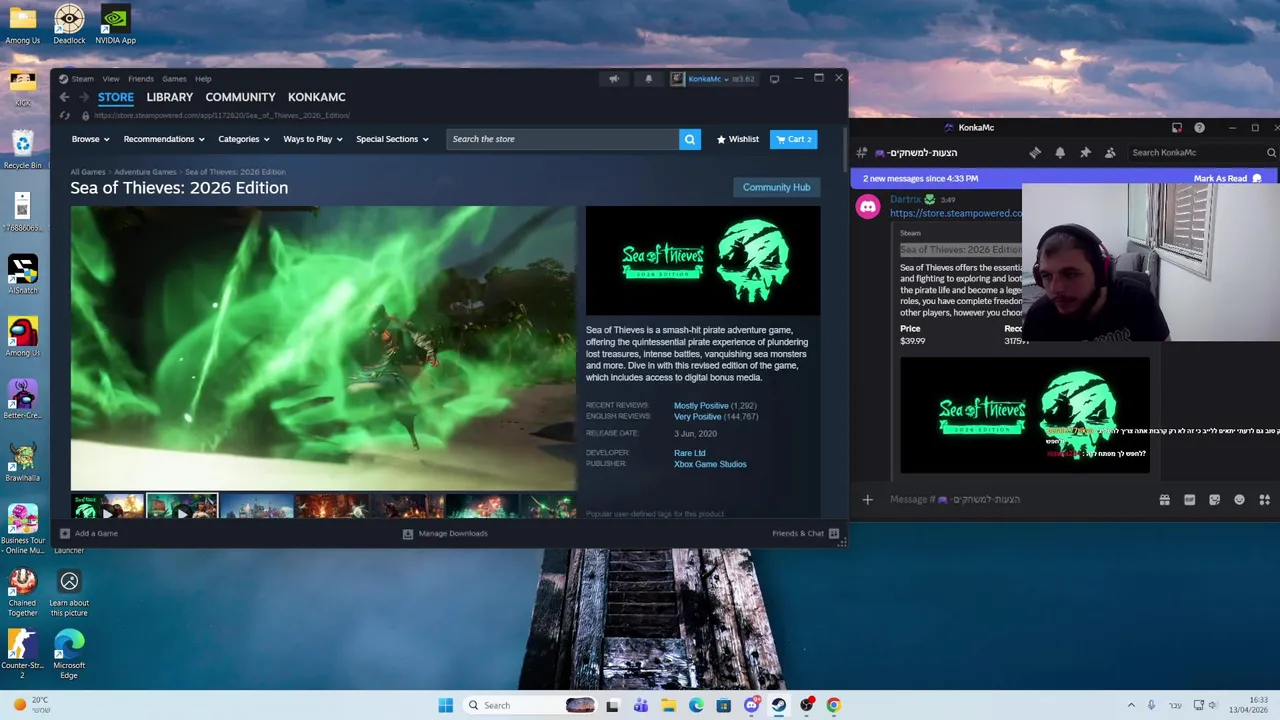Open Discord sticker picker

point(1214,499)
